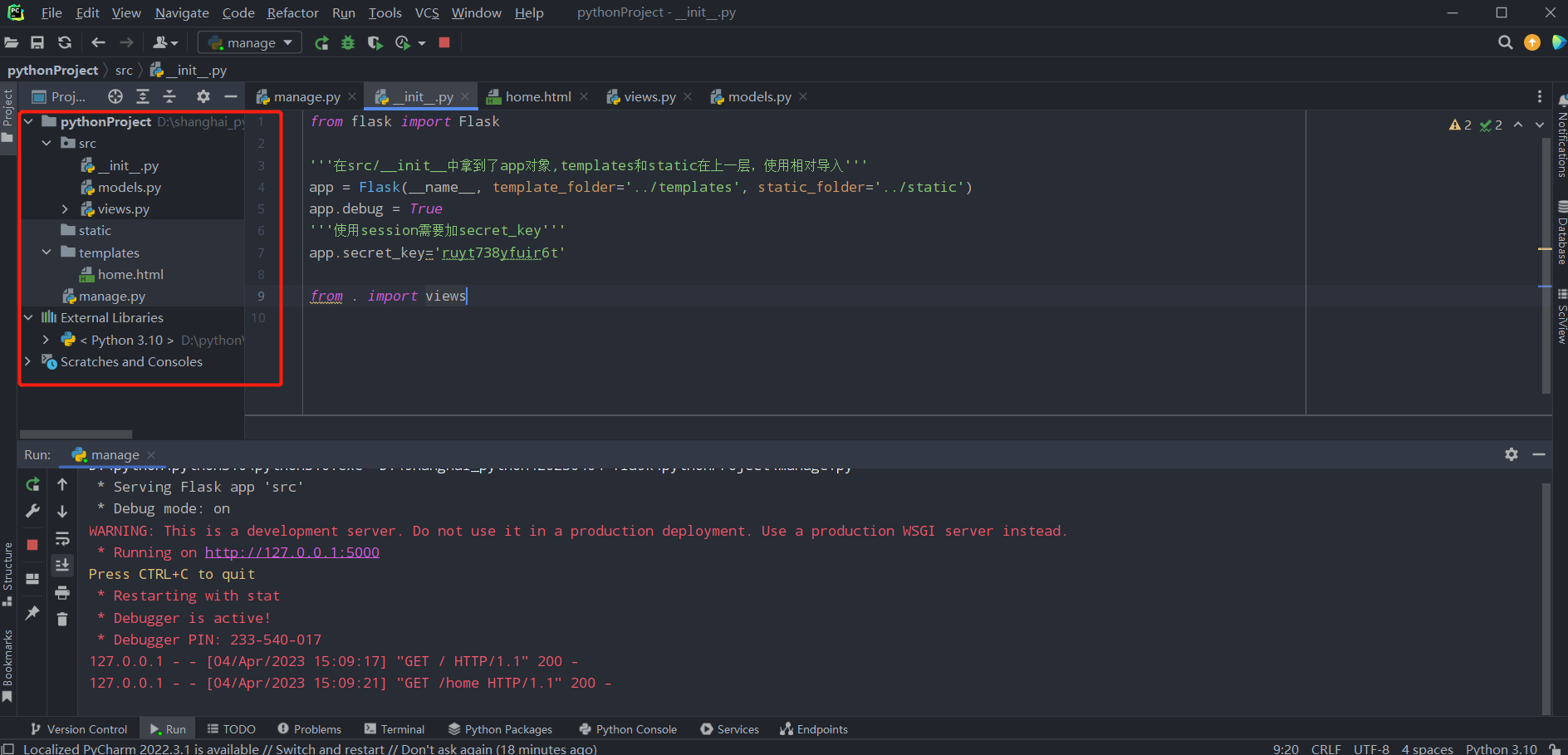Viewport: 1568px width, 755px height.
Task: Switch to the views.py editor tab
Action: (x=649, y=97)
